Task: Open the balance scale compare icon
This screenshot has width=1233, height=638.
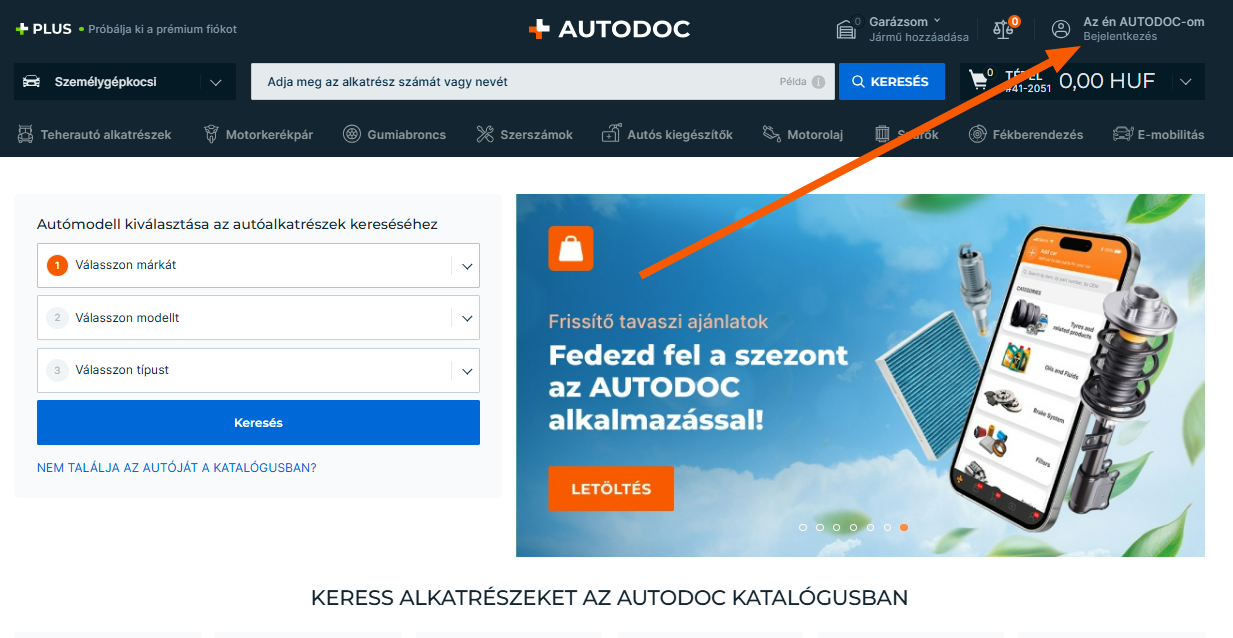Action: point(1002,29)
